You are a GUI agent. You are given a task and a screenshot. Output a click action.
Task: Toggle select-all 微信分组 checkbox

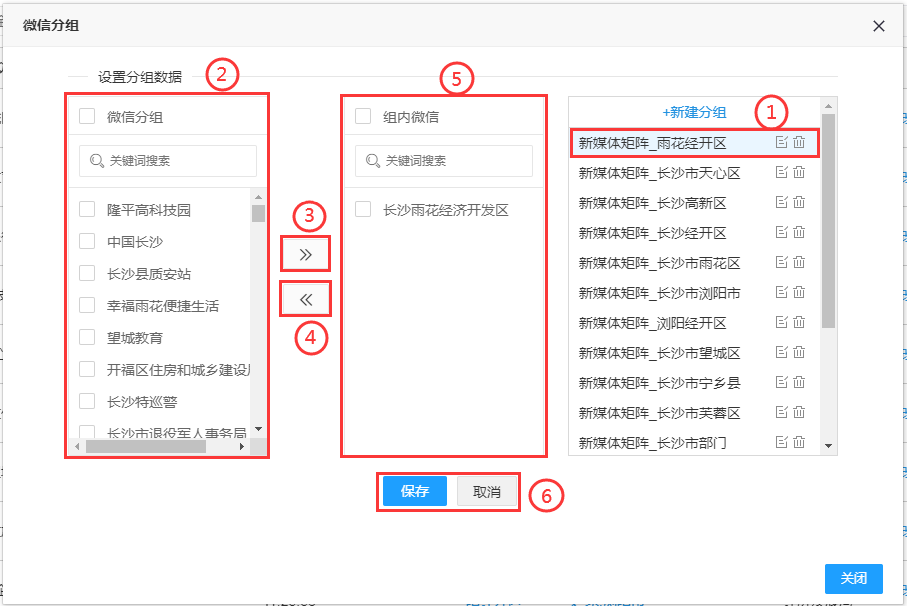click(87, 116)
